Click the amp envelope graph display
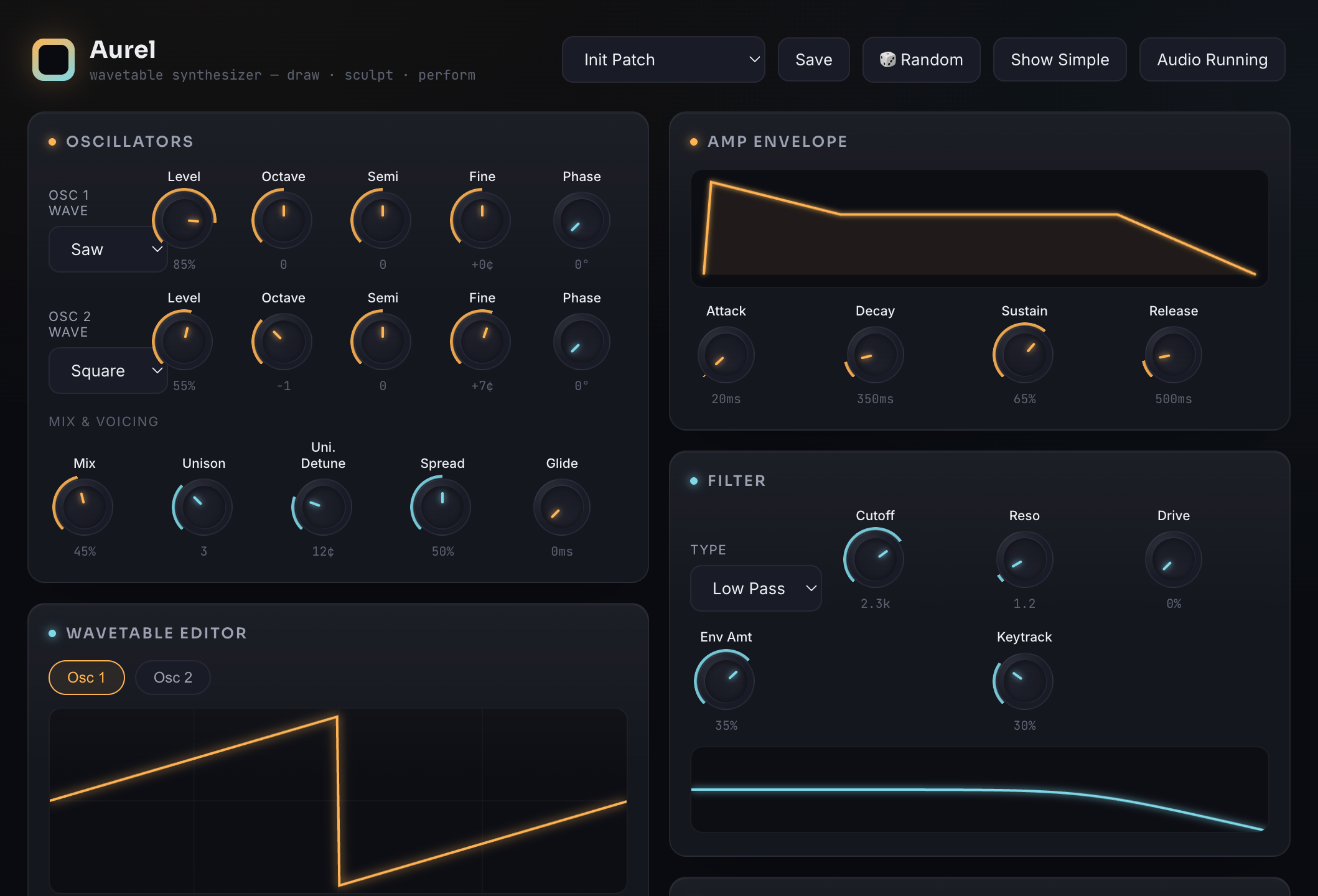Screen dimensions: 1318x896 point(979,228)
